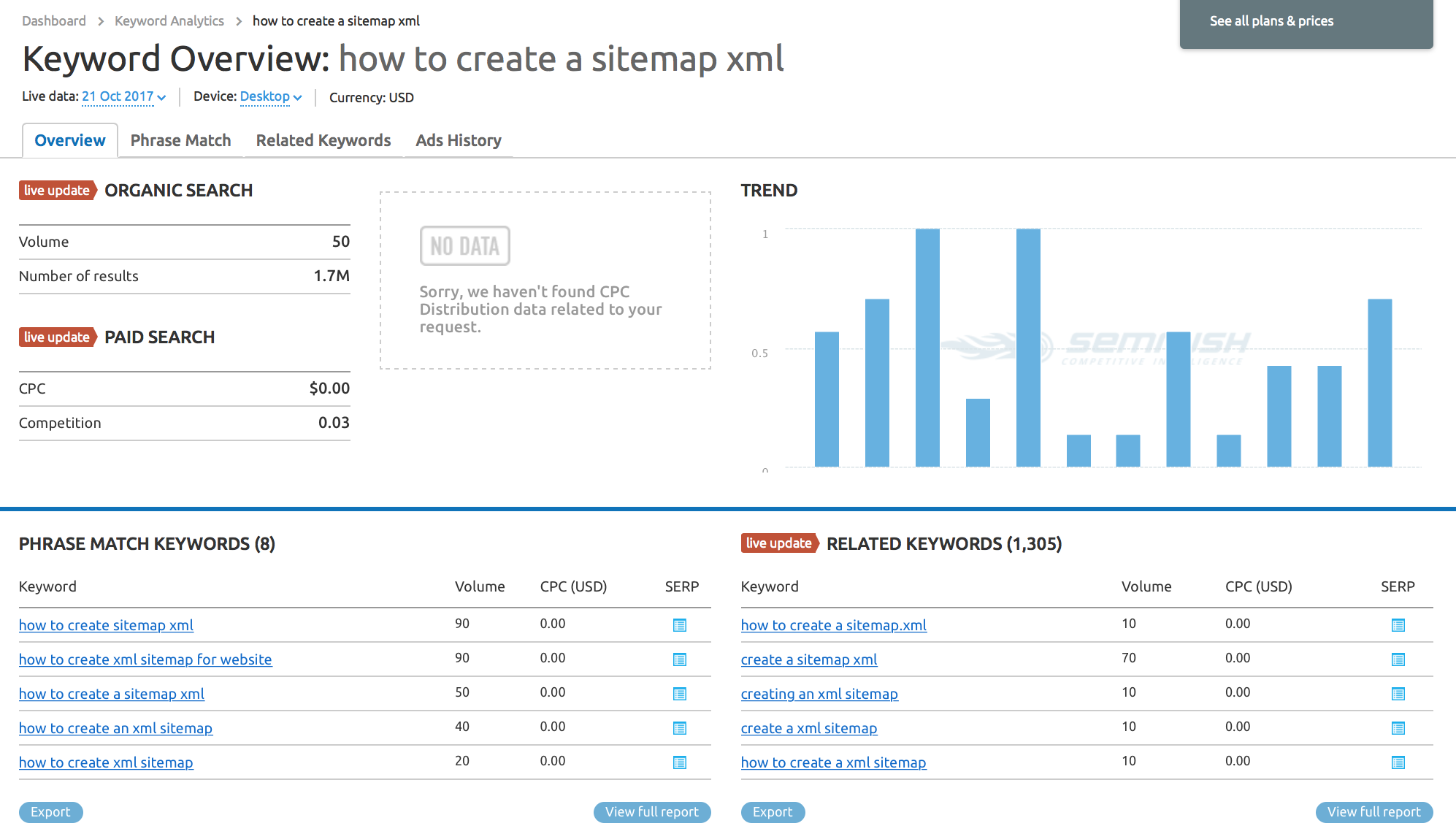This screenshot has height=834, width=1456.
Task: Open SERP icon for 'how to create xml sitemap for website'
Action: [679, 659]
